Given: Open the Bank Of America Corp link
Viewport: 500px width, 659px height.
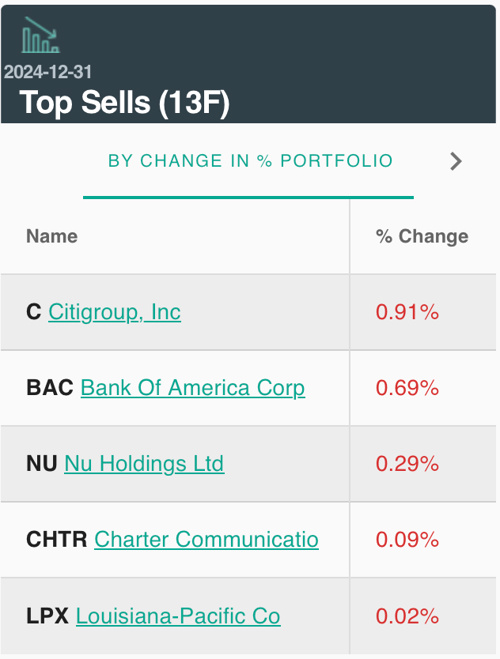Looking at the screenshot, I should (192, 388).
